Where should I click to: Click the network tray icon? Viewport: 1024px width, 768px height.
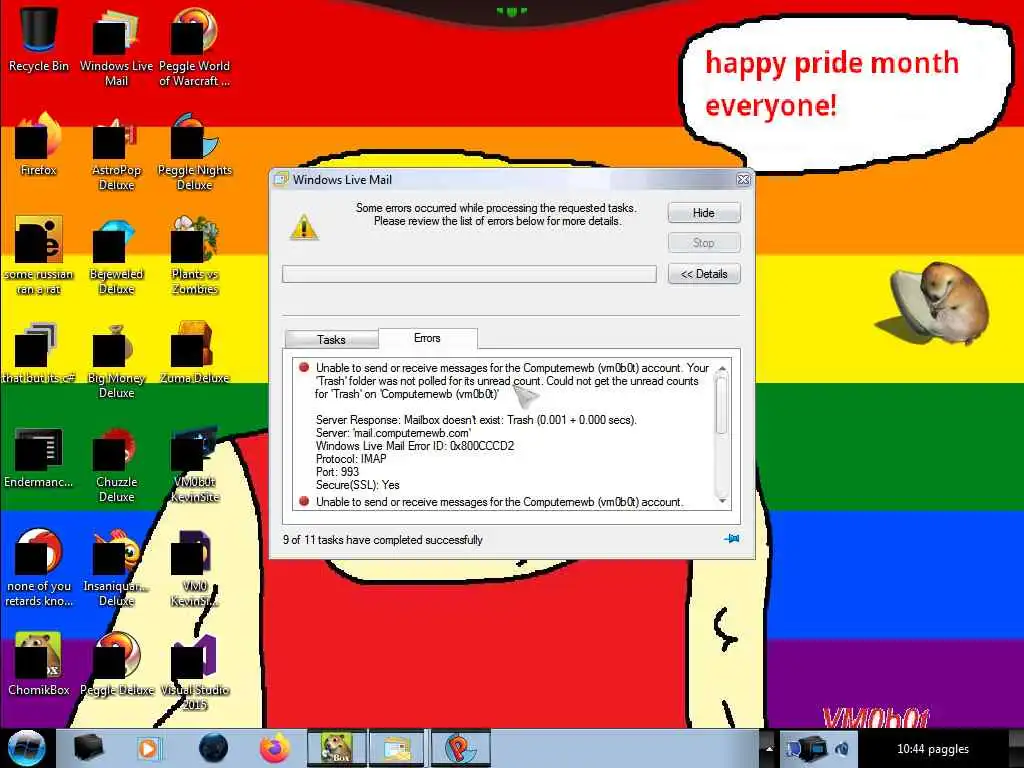805,748
